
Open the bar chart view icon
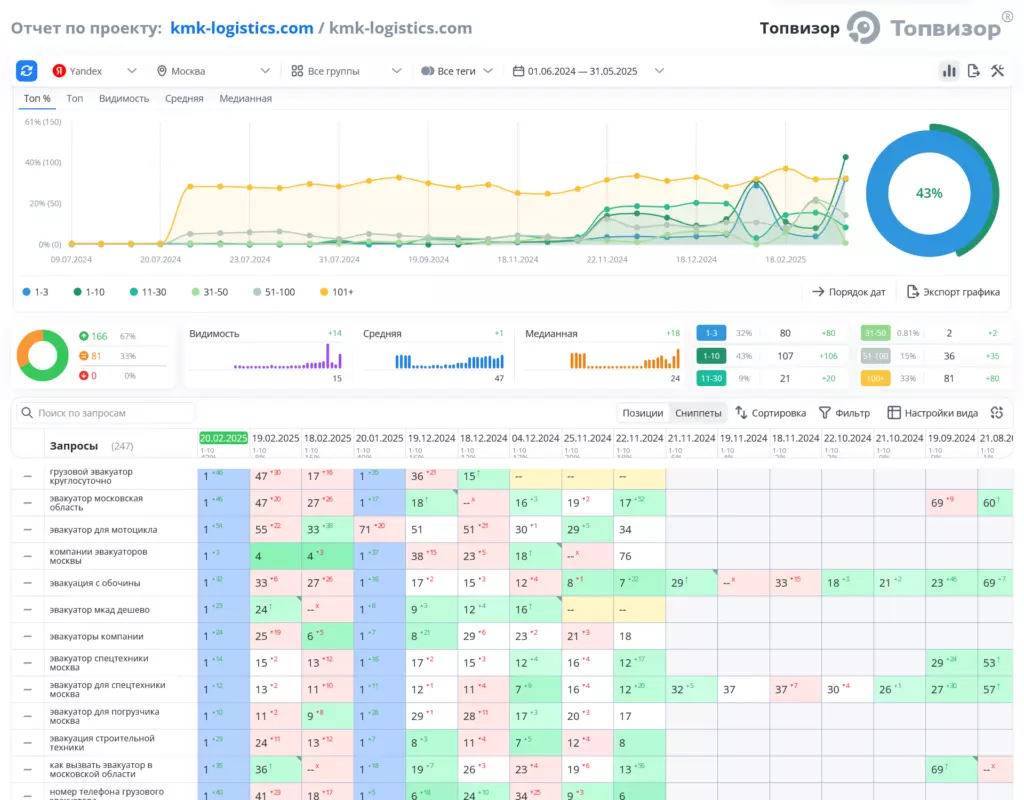[x=949, y=71]
